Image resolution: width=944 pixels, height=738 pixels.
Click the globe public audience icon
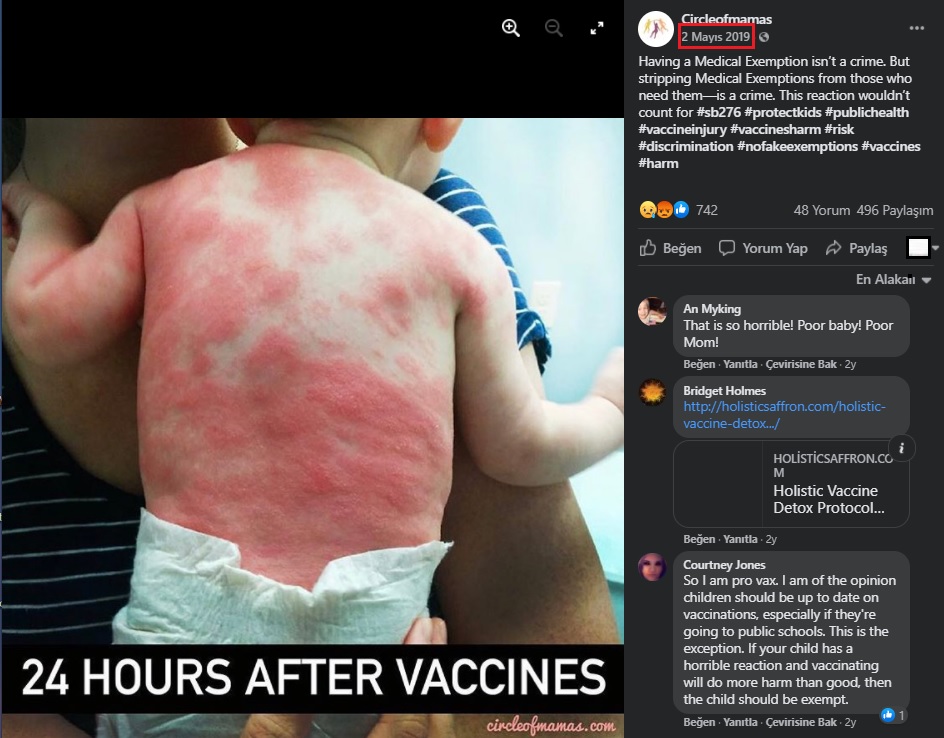click(x=764, y=37)
